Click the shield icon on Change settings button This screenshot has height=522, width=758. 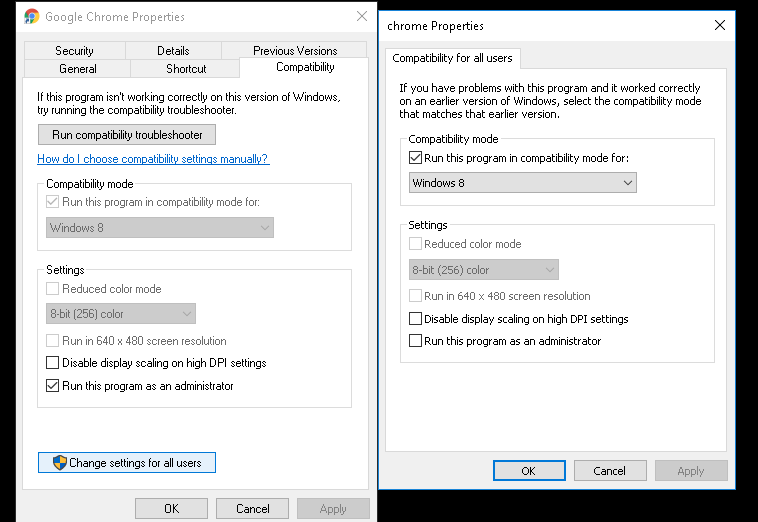pos(59,463)
